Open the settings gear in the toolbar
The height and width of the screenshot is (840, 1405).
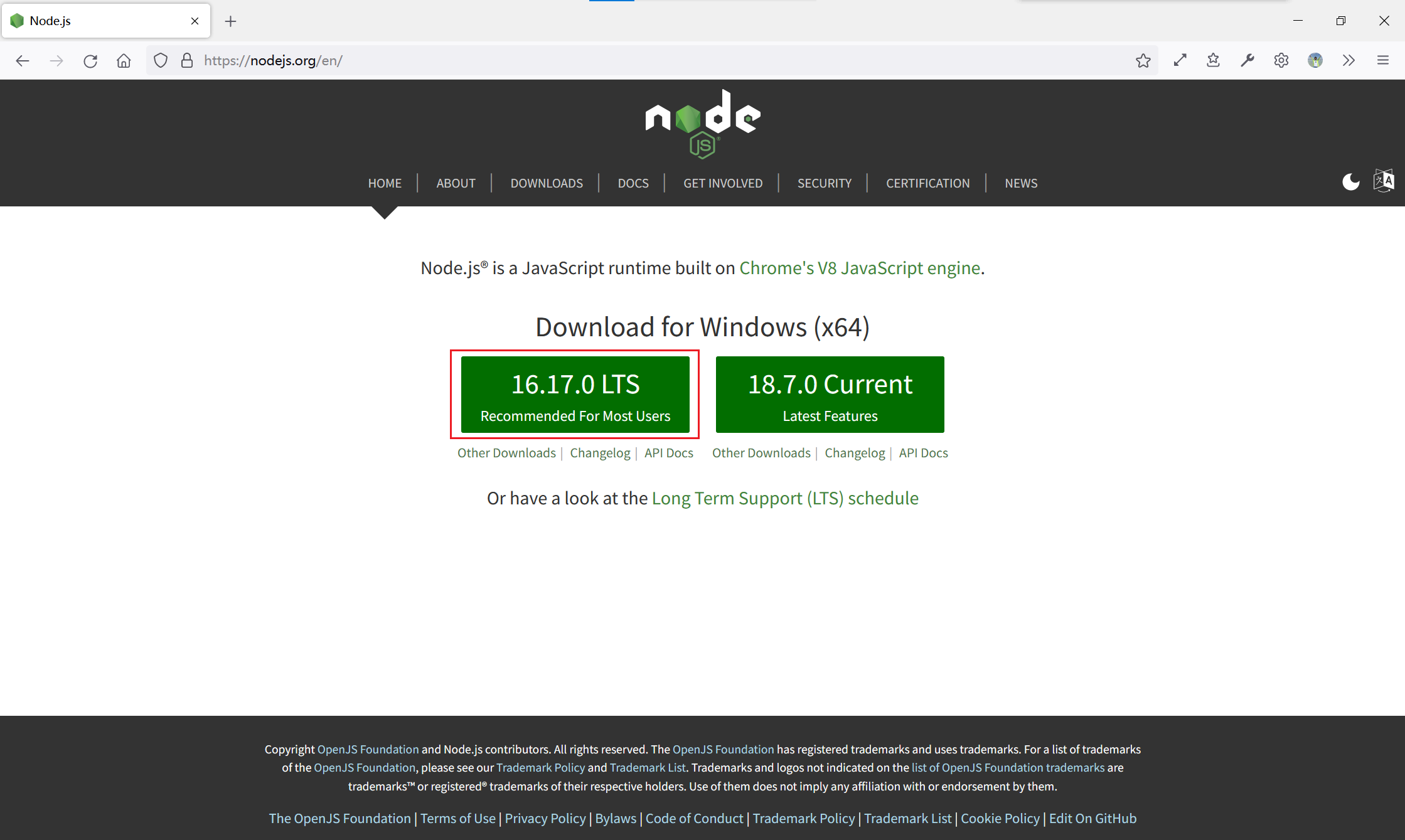coord(1281,61)
